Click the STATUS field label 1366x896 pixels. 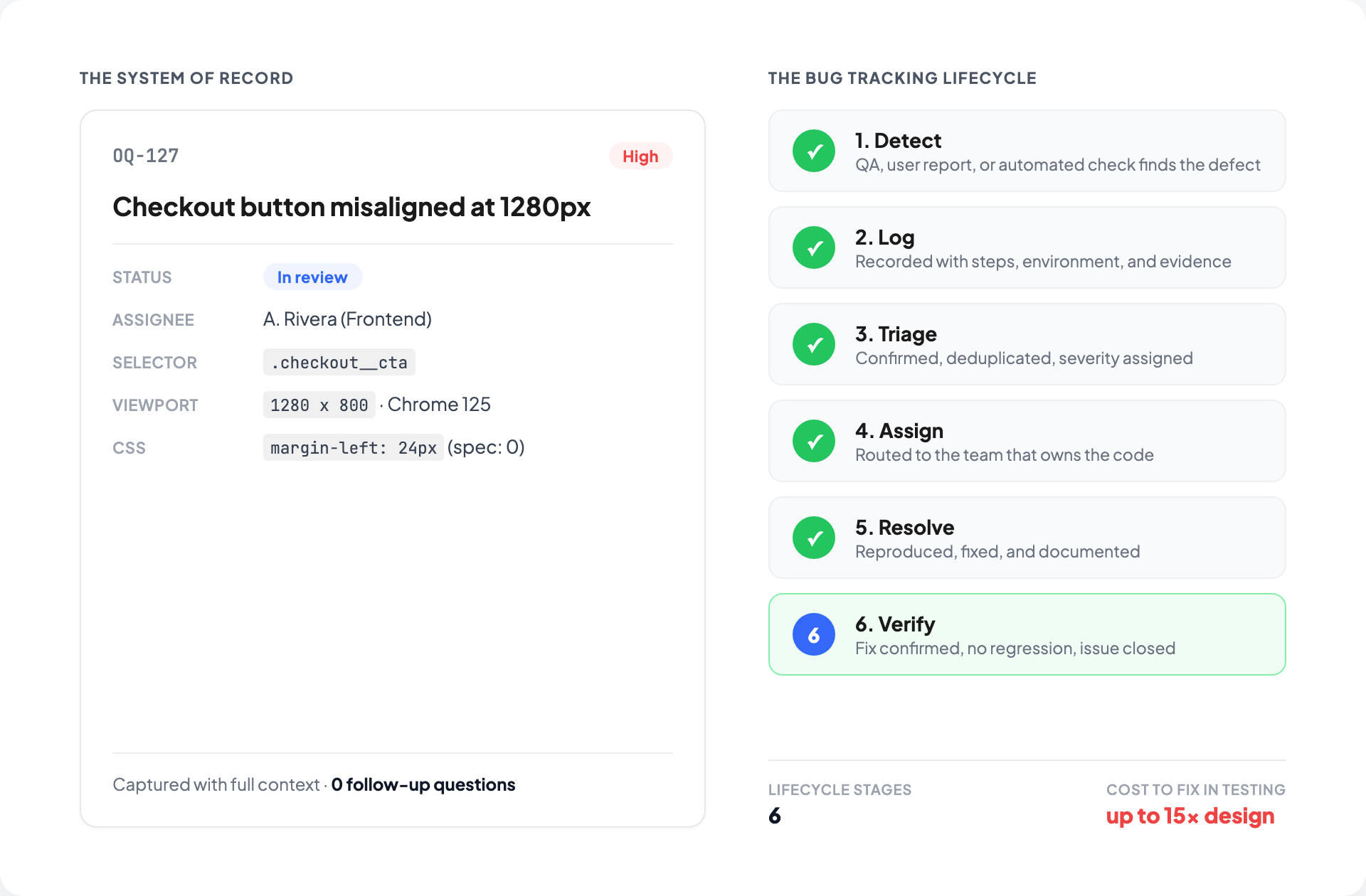click(142, 277)
